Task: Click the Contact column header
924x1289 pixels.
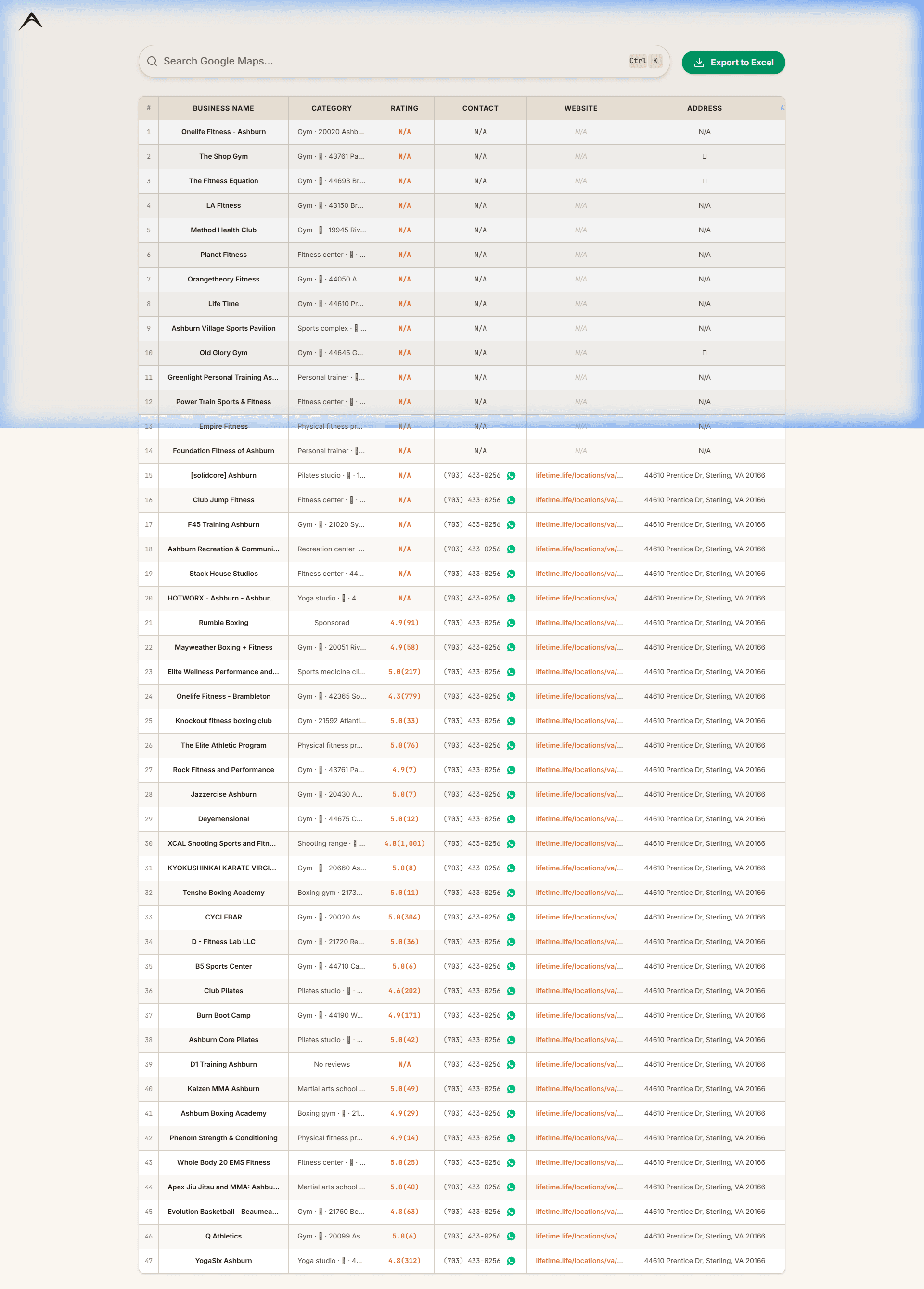Action: [480, 108]
